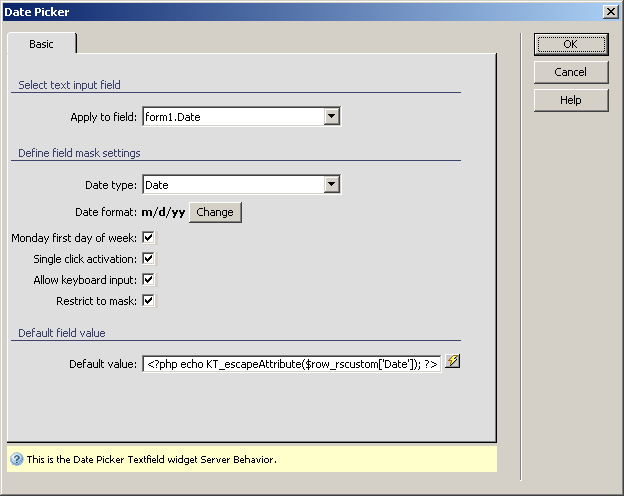This screenshot has height=496, width=624.
Task: Disable Single click activation checkbox
Action: [x=148, y=259]
